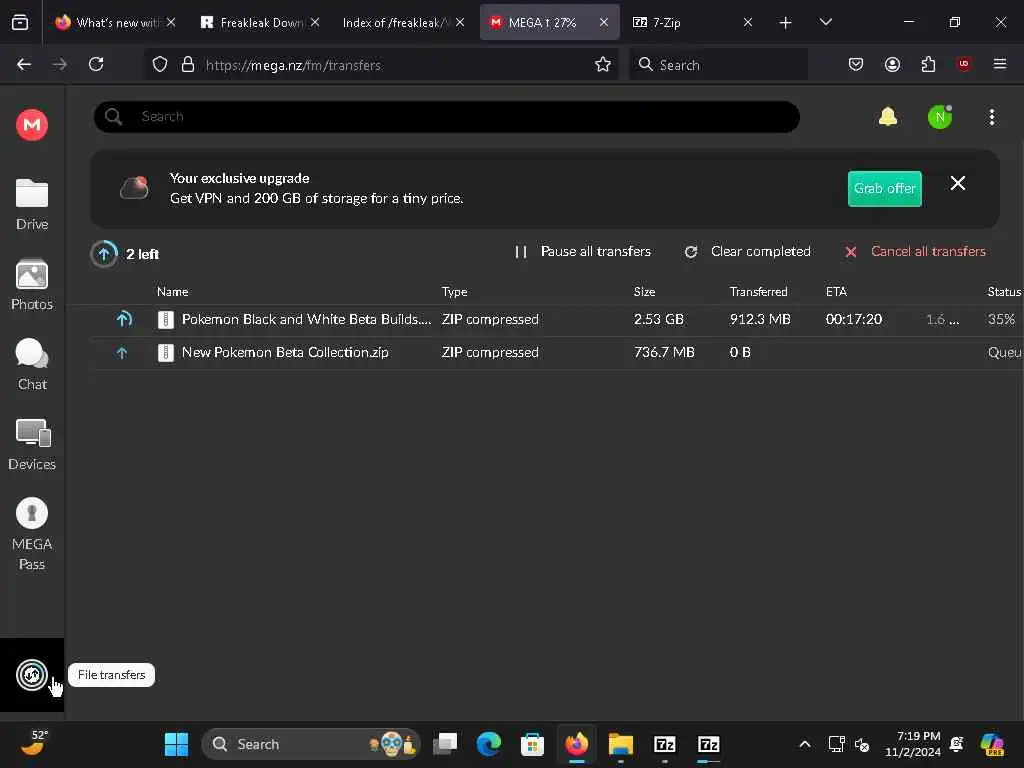Screen dimensions: 1024x768
Task: Click the upload progress circle icon
Action: [x=104, y=254]
